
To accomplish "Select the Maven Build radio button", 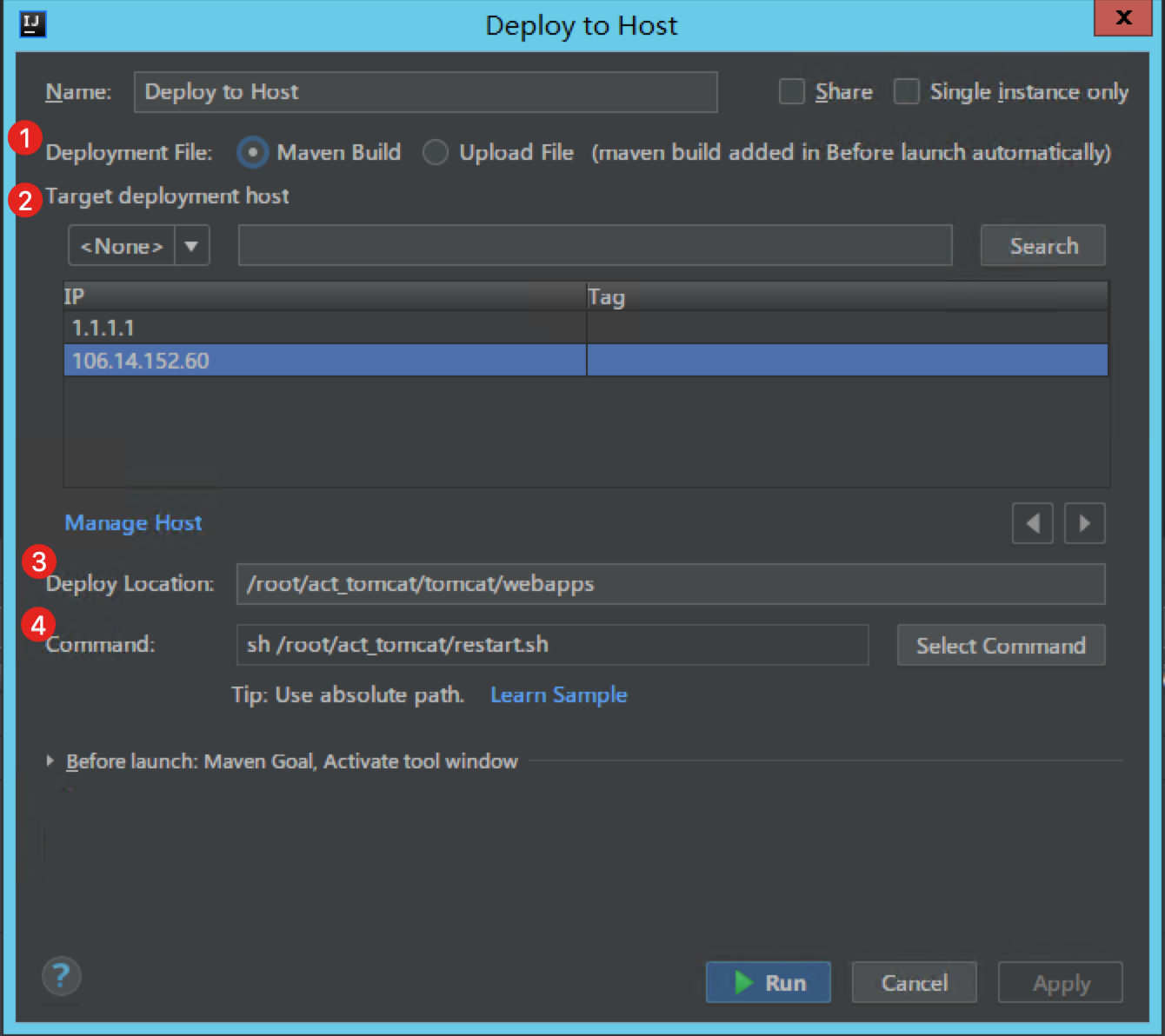I will tap(252, 152).
